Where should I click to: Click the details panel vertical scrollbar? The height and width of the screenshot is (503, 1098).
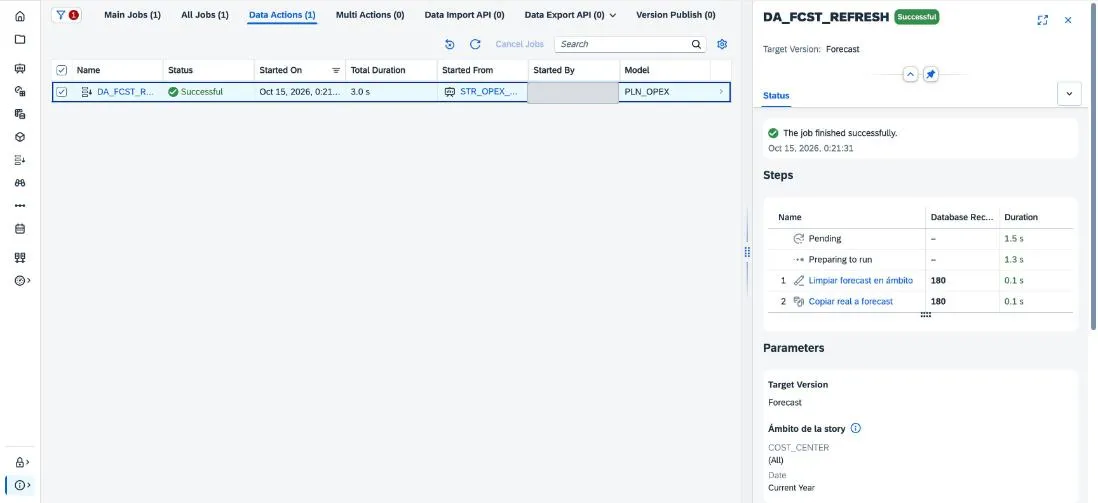(x=1094, y=168)
